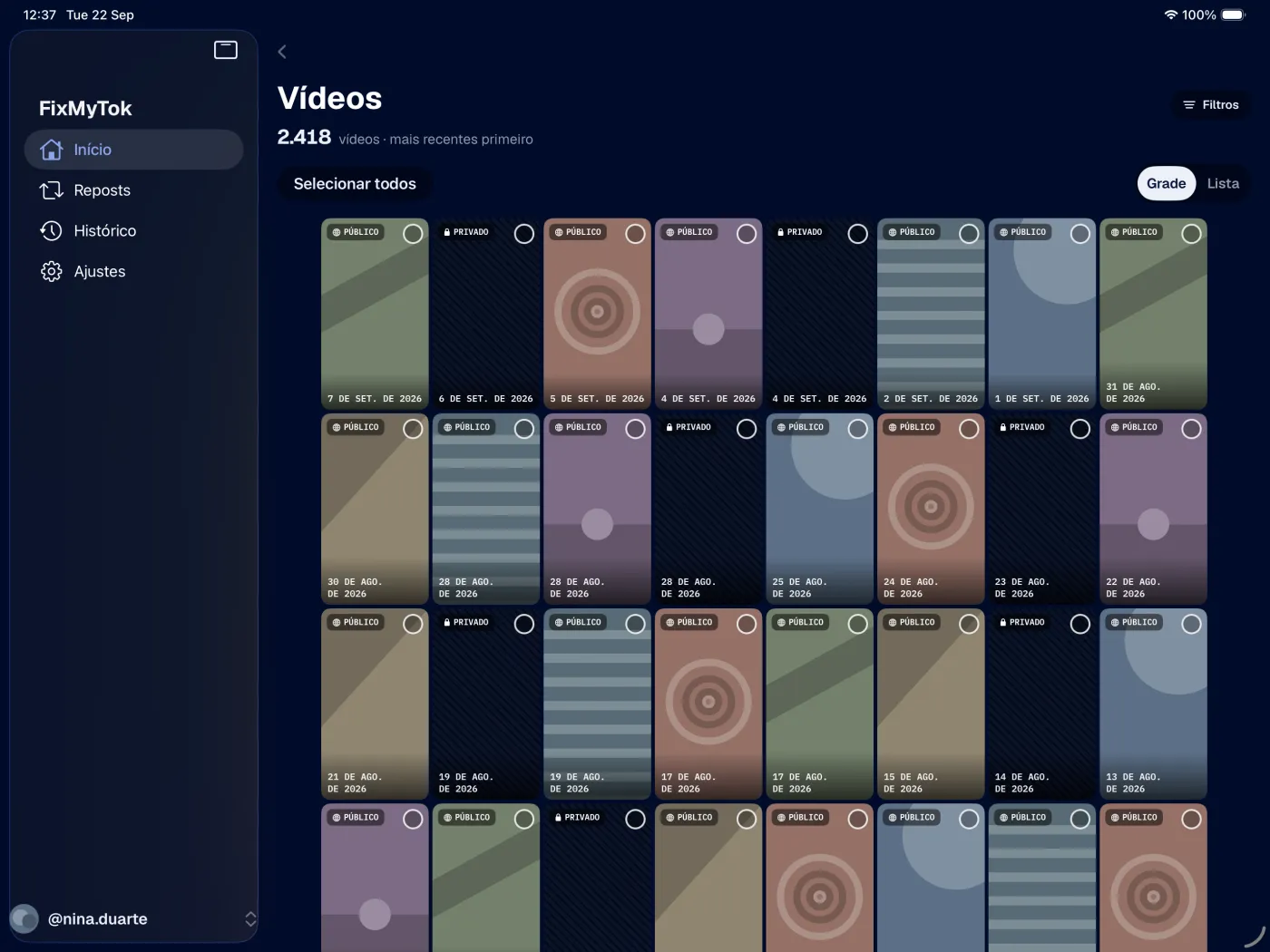Click the PRIVADO badge on 23 de ago. video
The width and height of the screenshot is (1270, 952).
click(1022, 427)
